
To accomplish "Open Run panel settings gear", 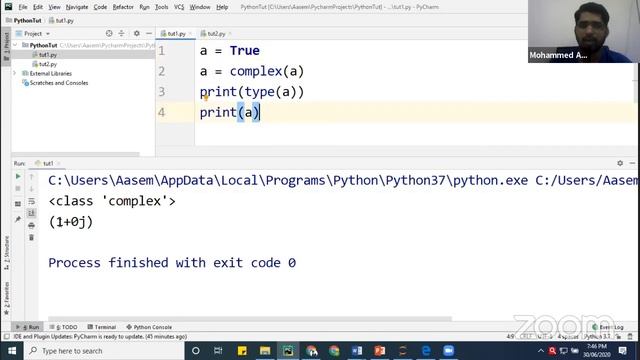I will coord(620,163).
